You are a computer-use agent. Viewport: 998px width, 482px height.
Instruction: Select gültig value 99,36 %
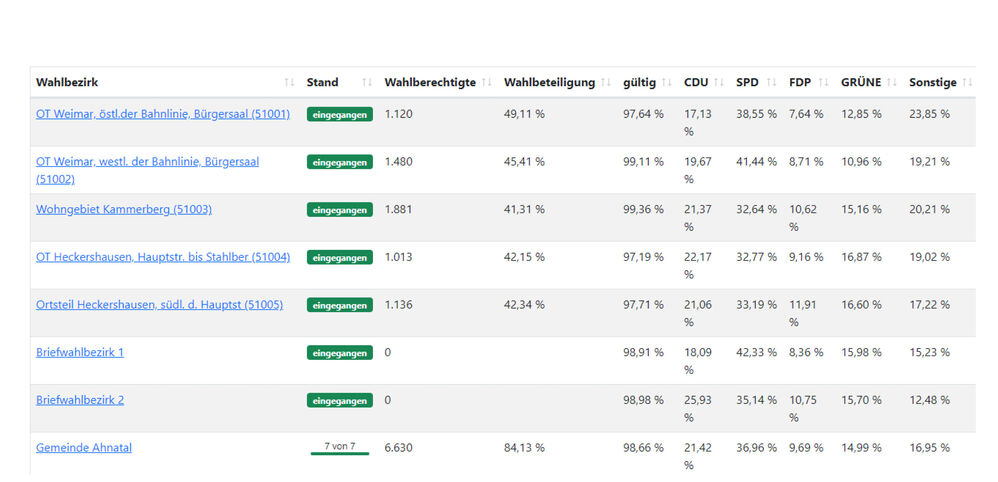click(643, 209)
